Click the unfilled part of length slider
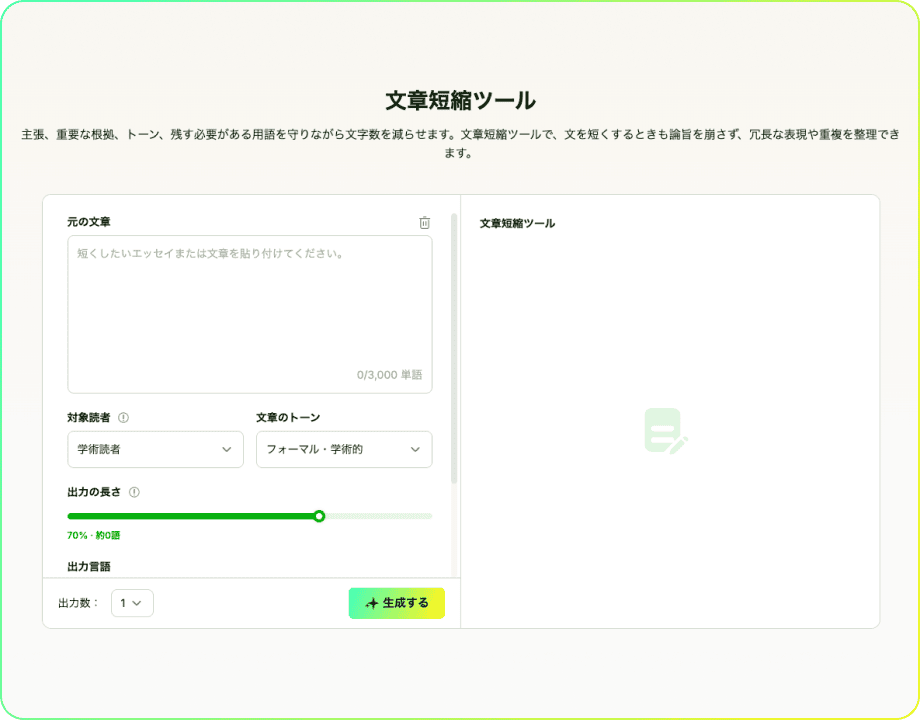 point(378,516)
